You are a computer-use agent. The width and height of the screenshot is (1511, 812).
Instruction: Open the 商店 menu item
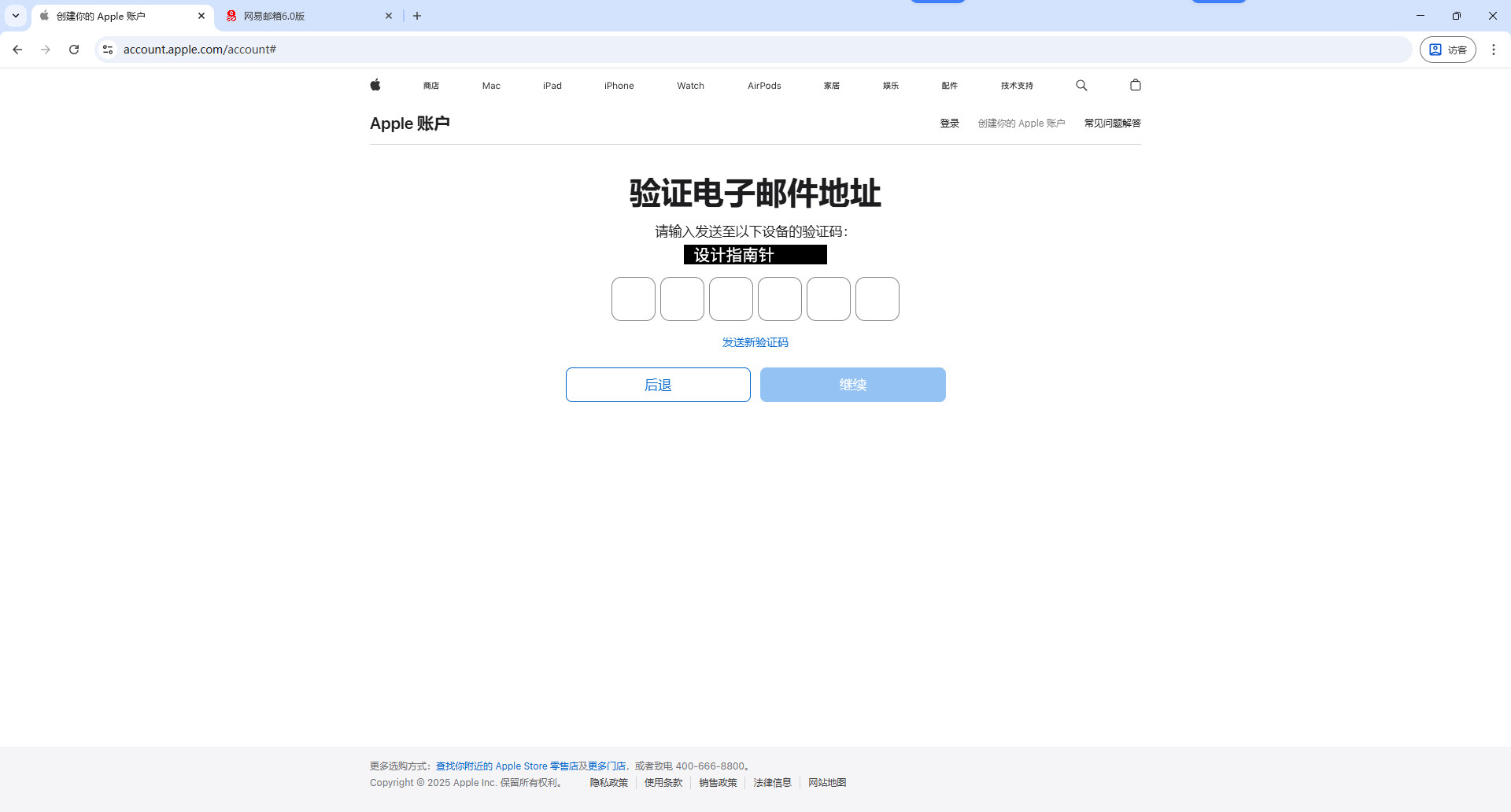click(x=431, y=86)
